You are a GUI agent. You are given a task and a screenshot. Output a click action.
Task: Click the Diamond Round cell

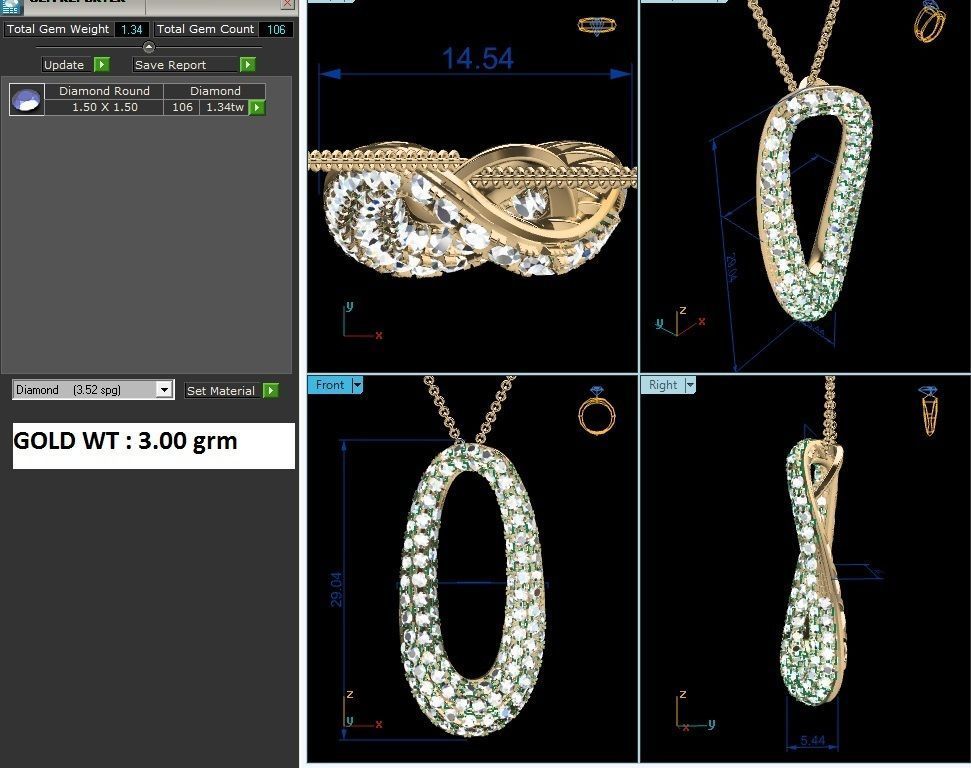click(104, 91)
